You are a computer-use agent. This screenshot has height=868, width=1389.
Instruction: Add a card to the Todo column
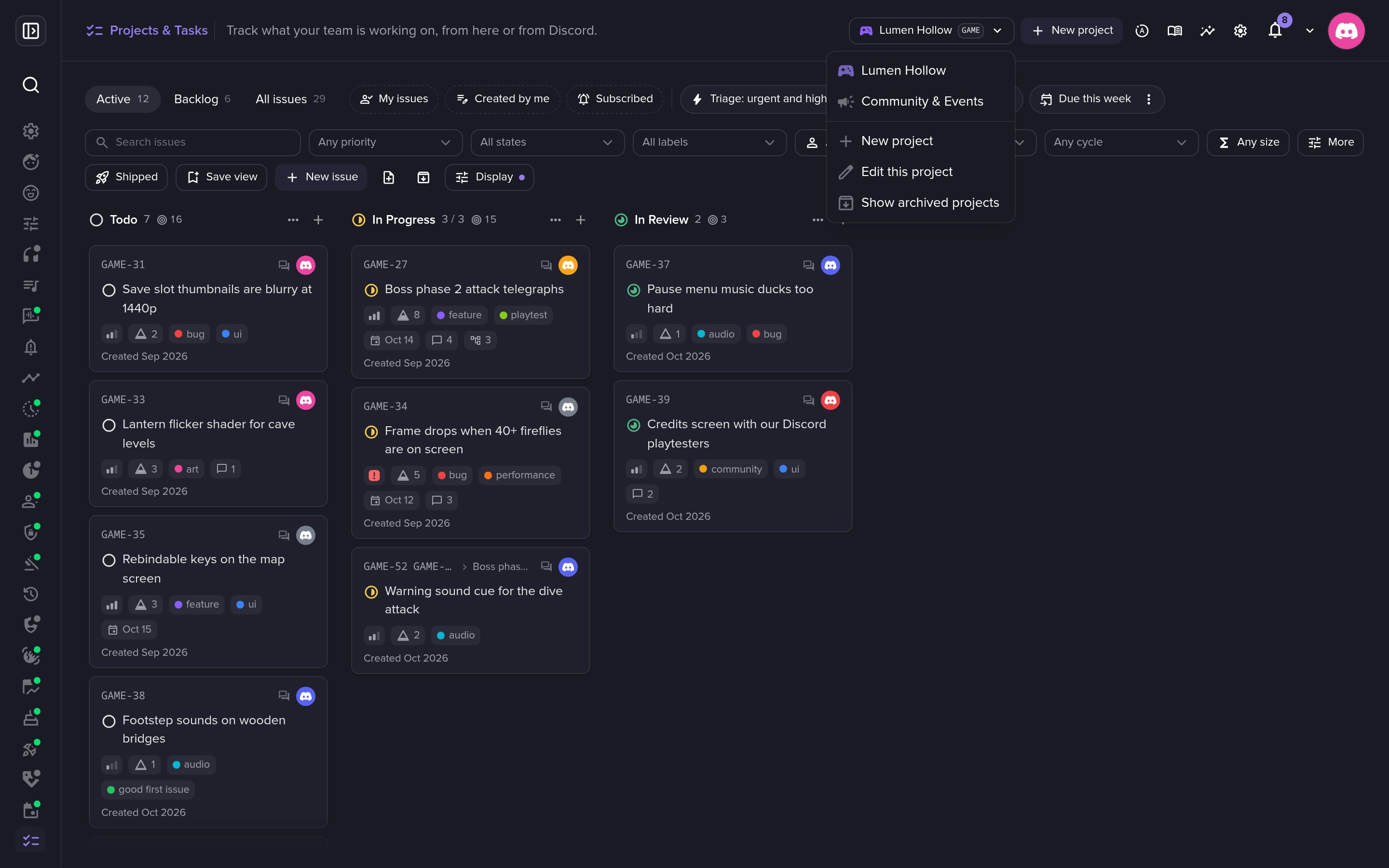click(318, 220)
